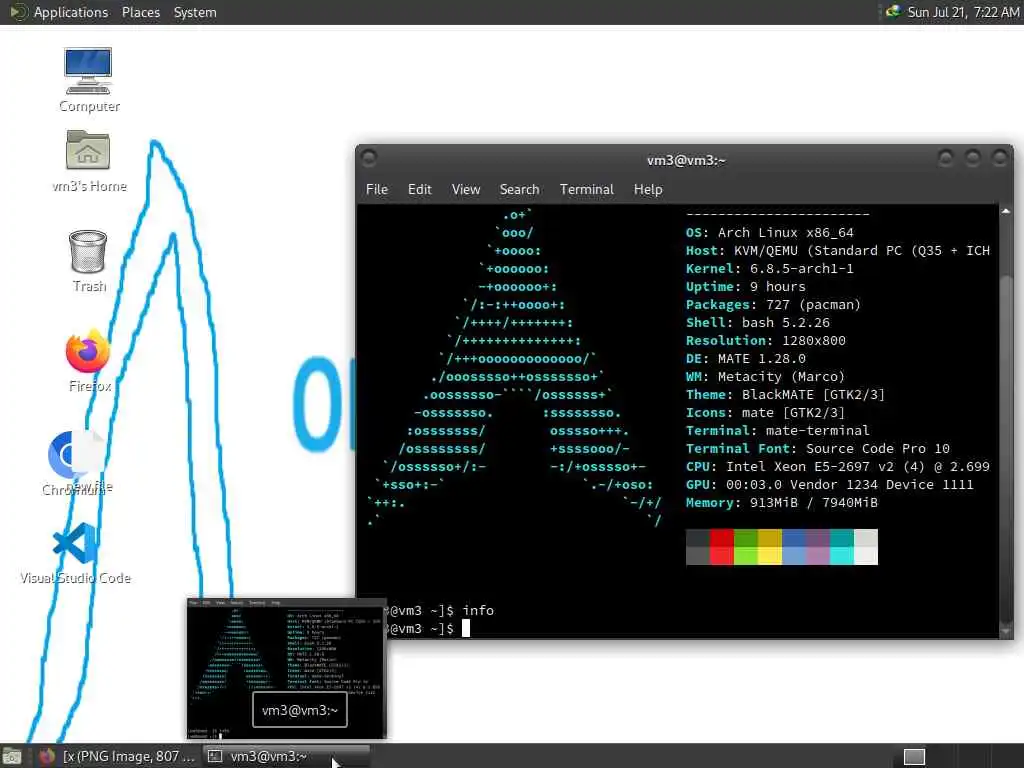Click the 'Host: KVM/QEMU' line
Screen dimensions: 1024x768
[838, 251]
